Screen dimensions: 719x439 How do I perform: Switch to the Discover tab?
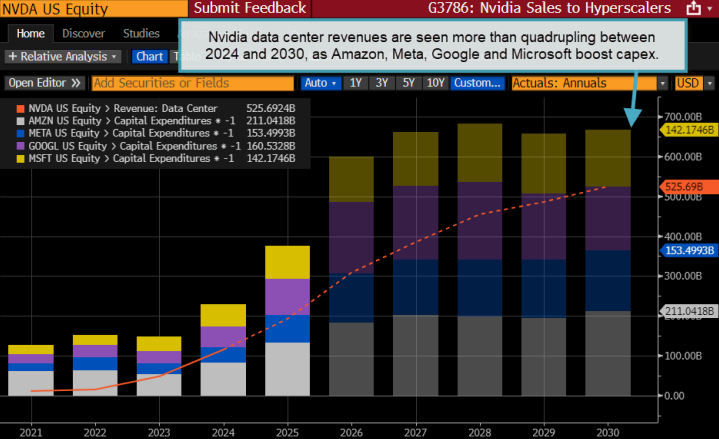pos(84,33)
